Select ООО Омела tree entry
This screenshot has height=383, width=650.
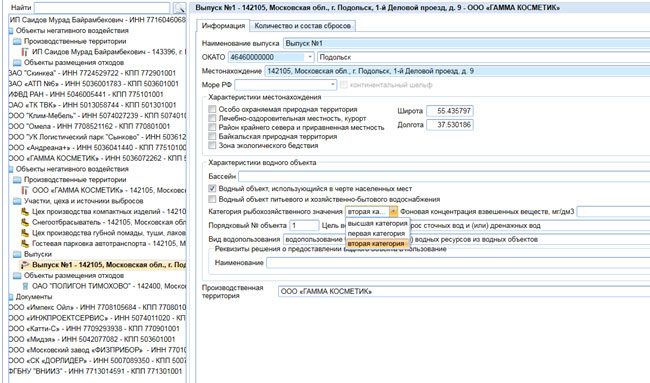pos(89,126)
